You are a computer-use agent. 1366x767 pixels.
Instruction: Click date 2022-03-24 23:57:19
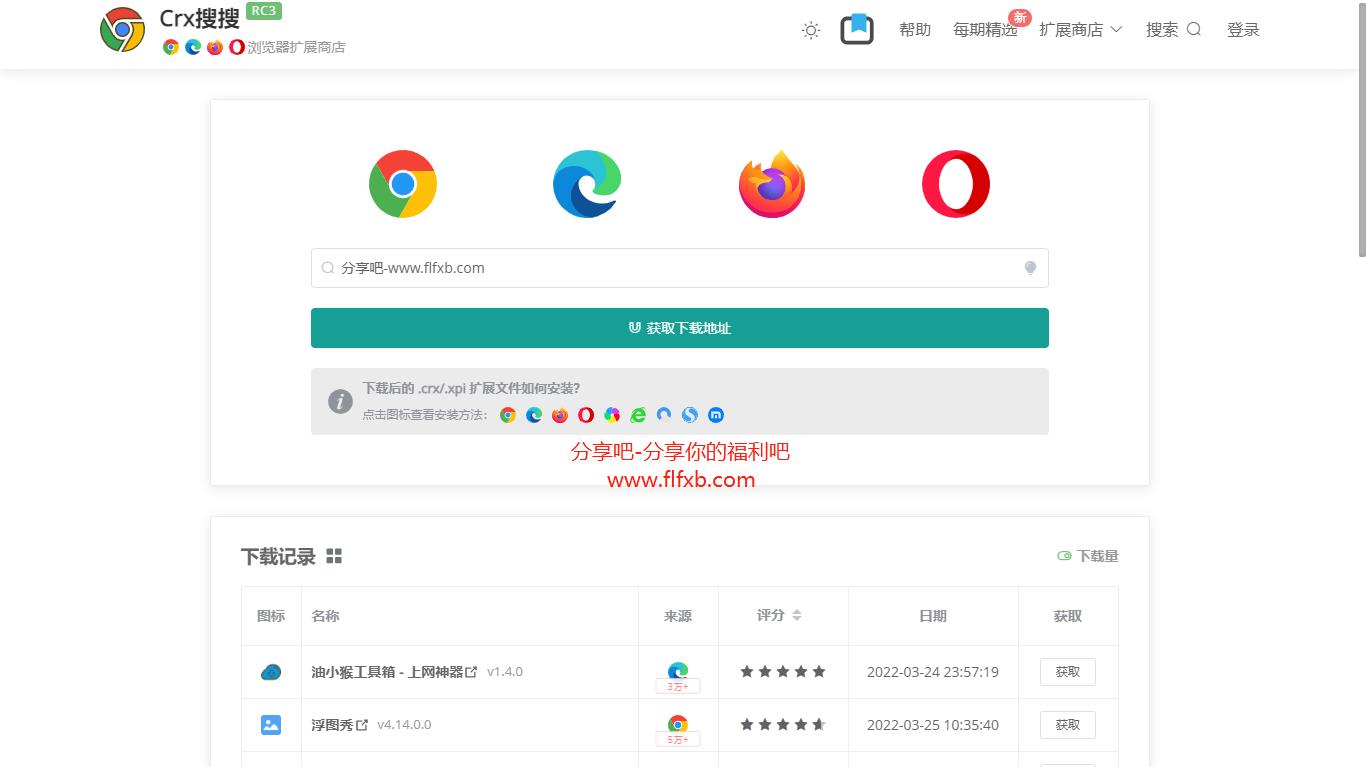pos(933,672)
